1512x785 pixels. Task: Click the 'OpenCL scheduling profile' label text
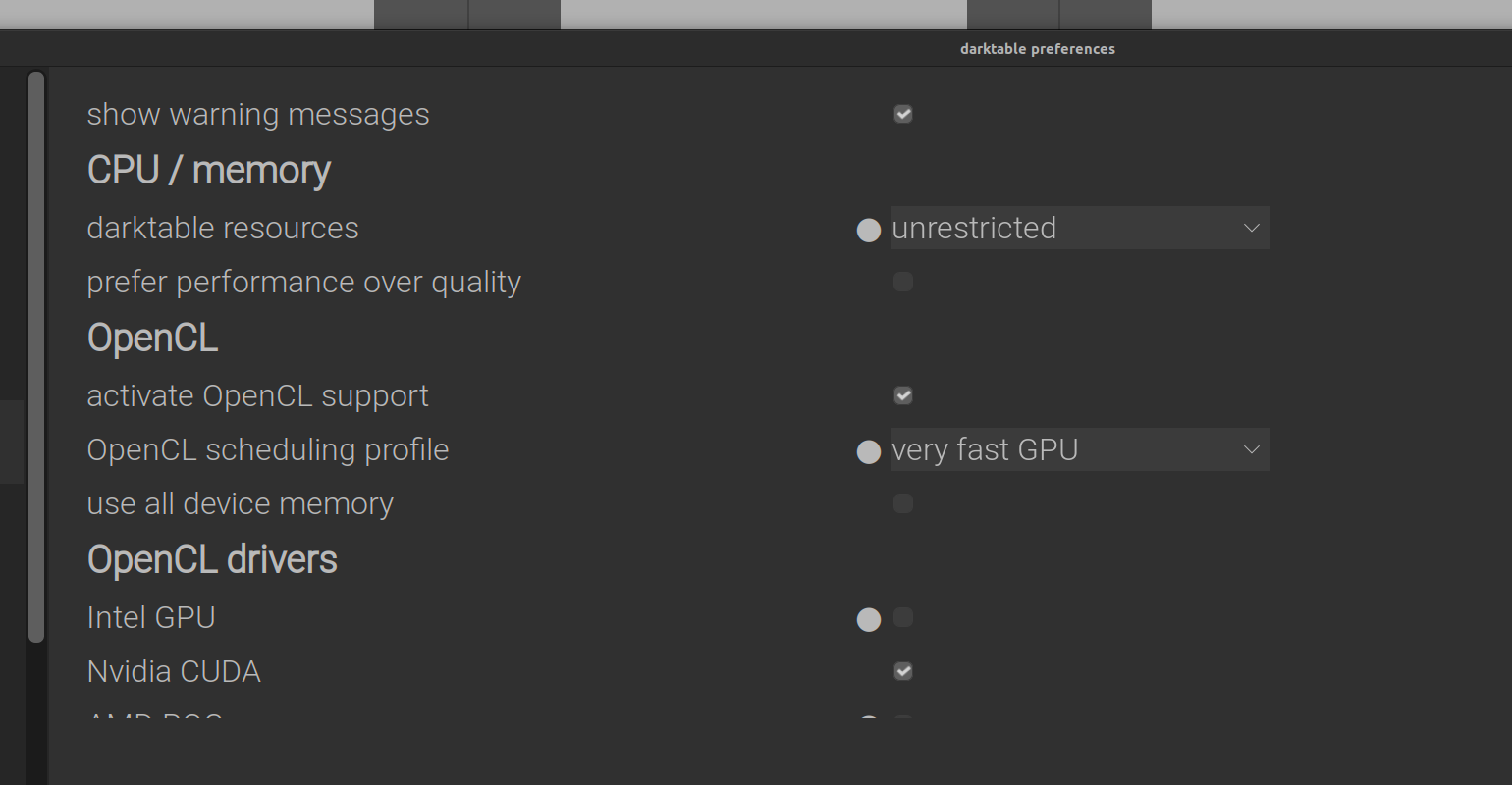[x=267, y=449]
